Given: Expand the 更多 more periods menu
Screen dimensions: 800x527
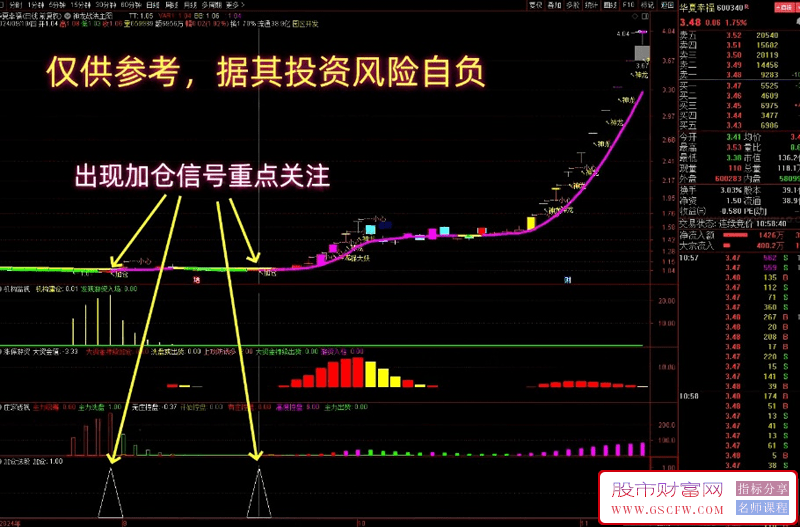Looking at the screenshot, I should (x=235, y=5).
